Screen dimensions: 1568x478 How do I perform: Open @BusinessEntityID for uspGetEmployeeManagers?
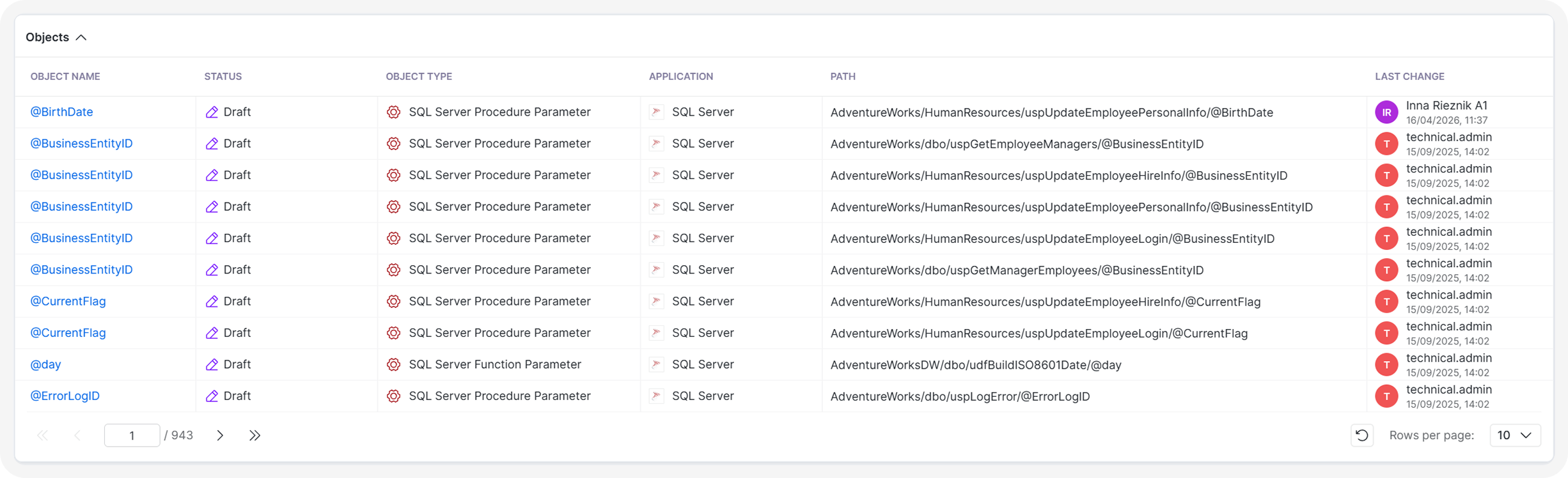[x=81, y=143]
